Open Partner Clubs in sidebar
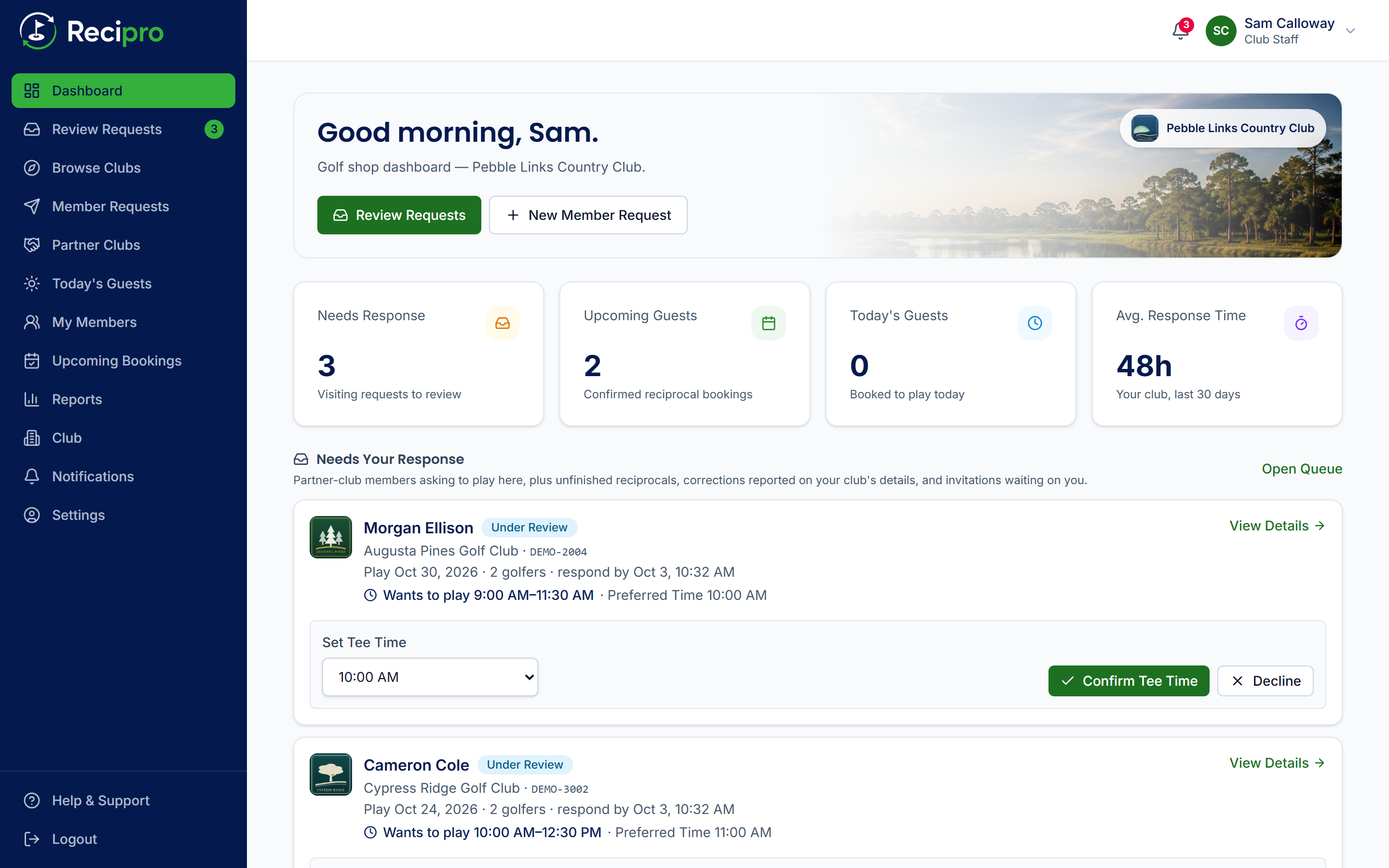This screenshot has width=1389, height=868. click(x=123, y=244)
